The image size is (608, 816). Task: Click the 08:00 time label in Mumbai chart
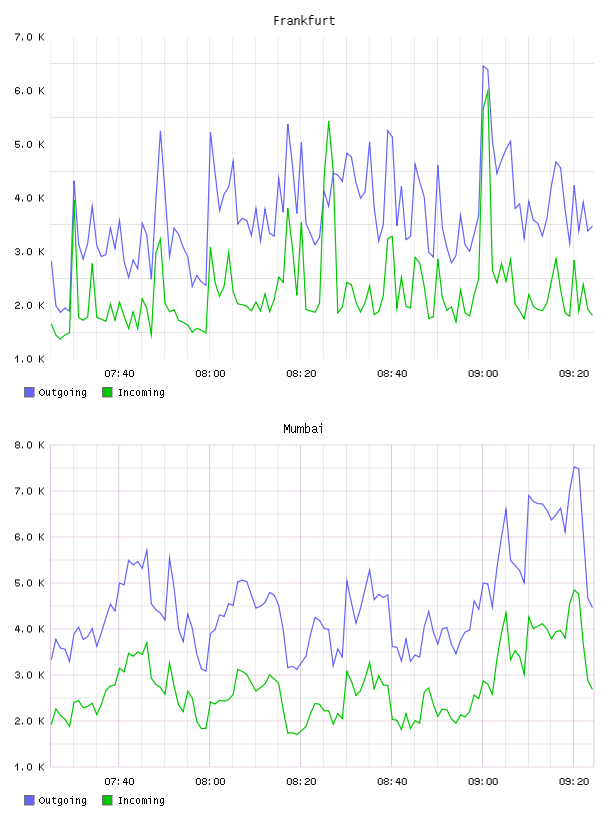pos(210,782)
